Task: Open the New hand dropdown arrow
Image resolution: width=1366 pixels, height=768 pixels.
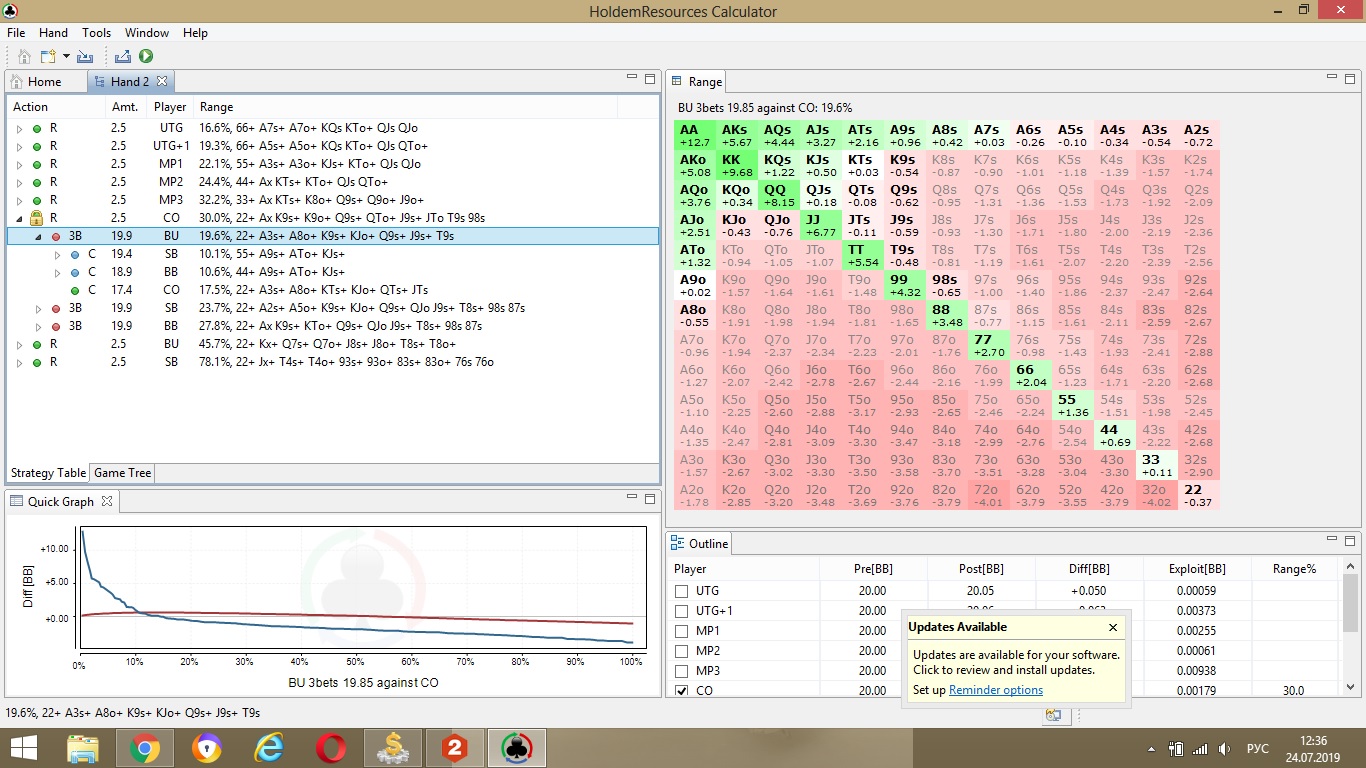Action: click(66, 57)
